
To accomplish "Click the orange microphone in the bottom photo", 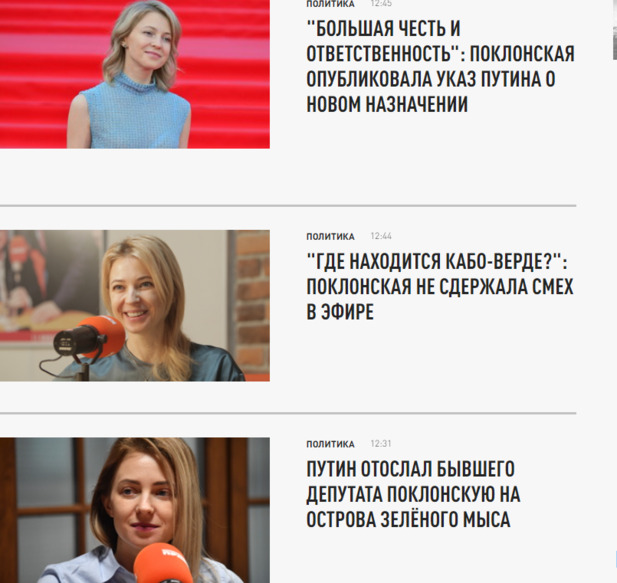I will [162, 563].
